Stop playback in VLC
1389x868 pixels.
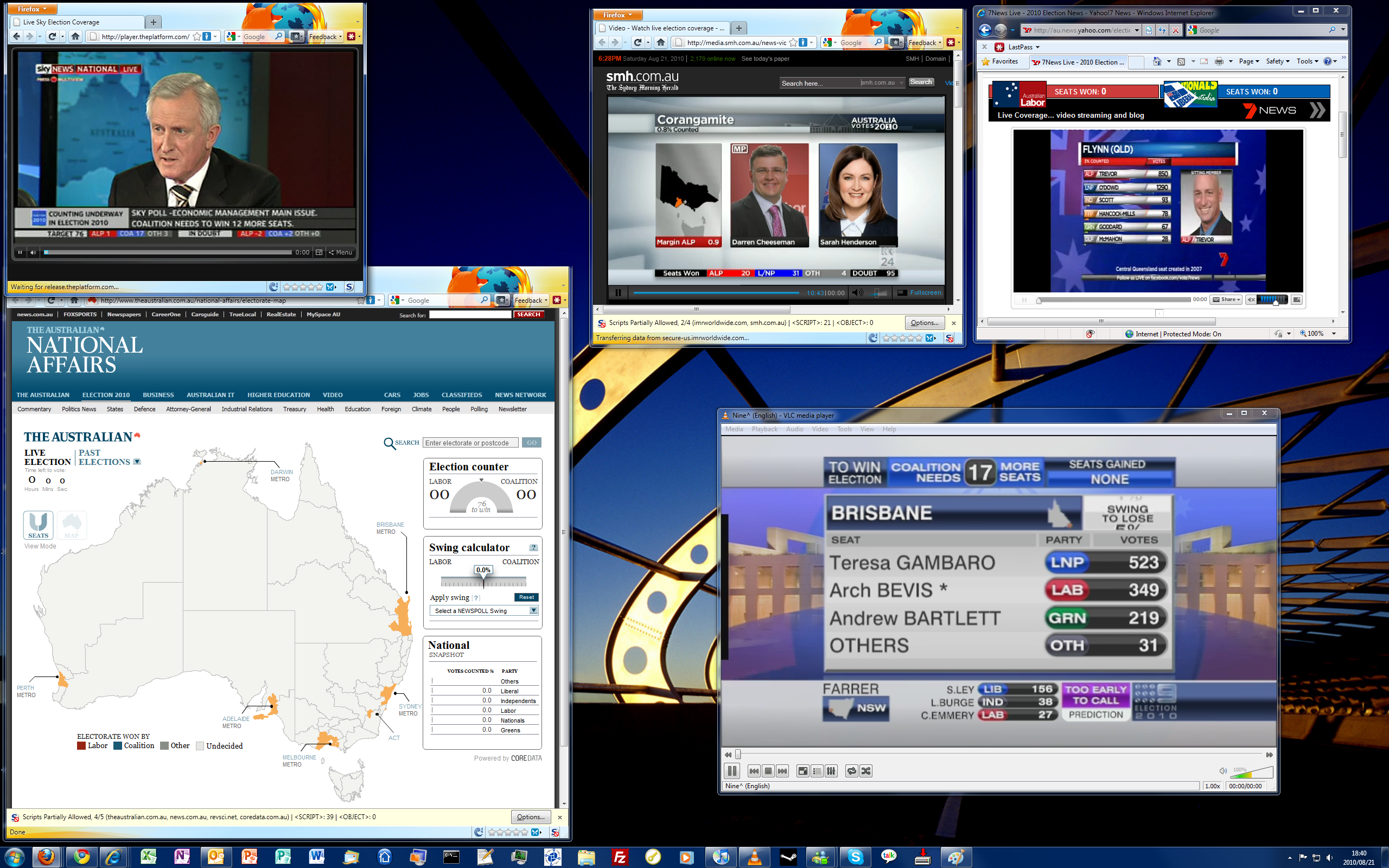click(x=768, y=771)
